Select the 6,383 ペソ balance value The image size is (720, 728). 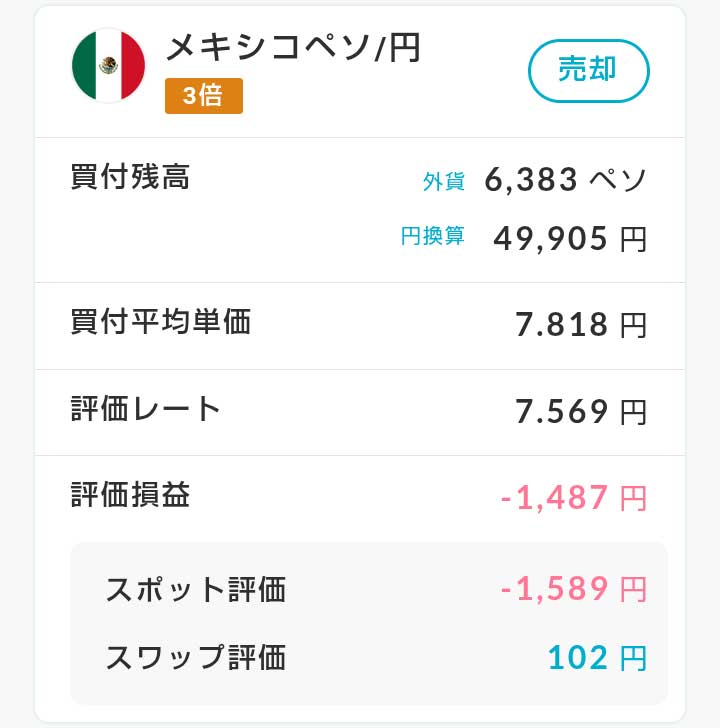tap(565, 180)
